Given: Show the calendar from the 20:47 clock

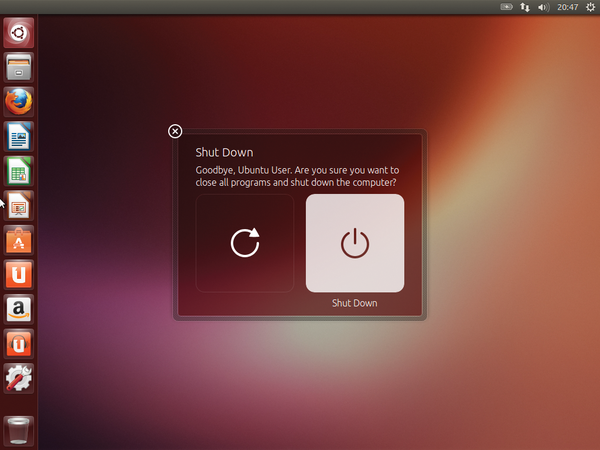Looking at the screenshot, I should [x=567, y=7].
